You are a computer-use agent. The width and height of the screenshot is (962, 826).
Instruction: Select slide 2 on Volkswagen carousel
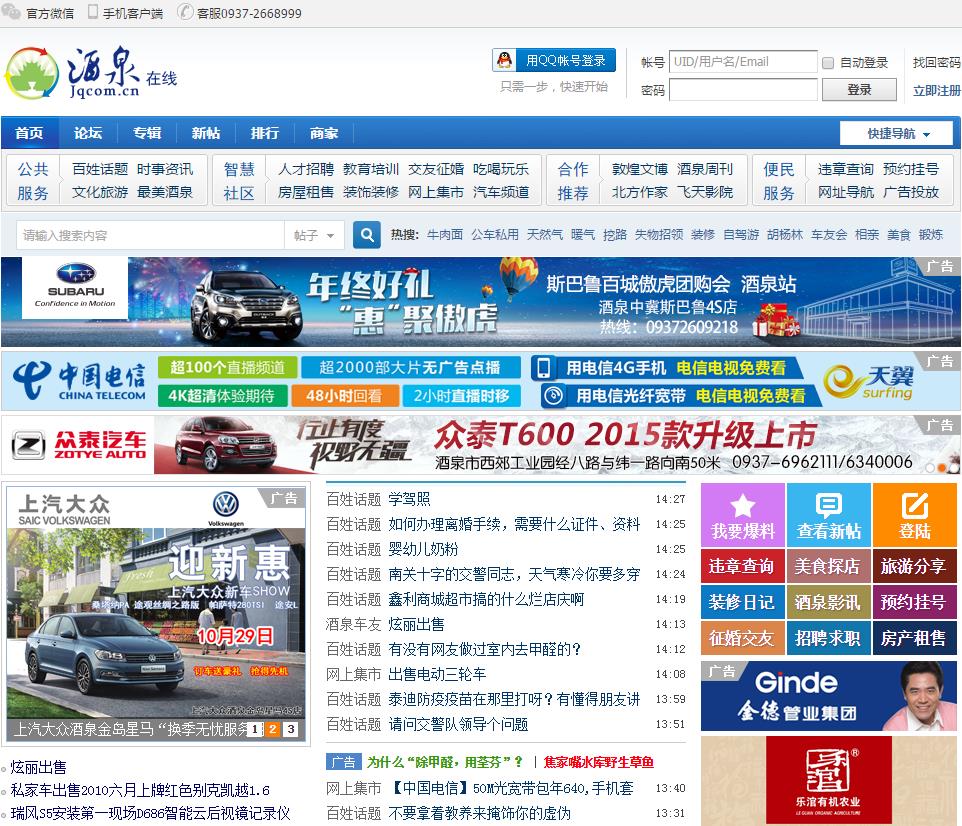[x=273, y=729]
